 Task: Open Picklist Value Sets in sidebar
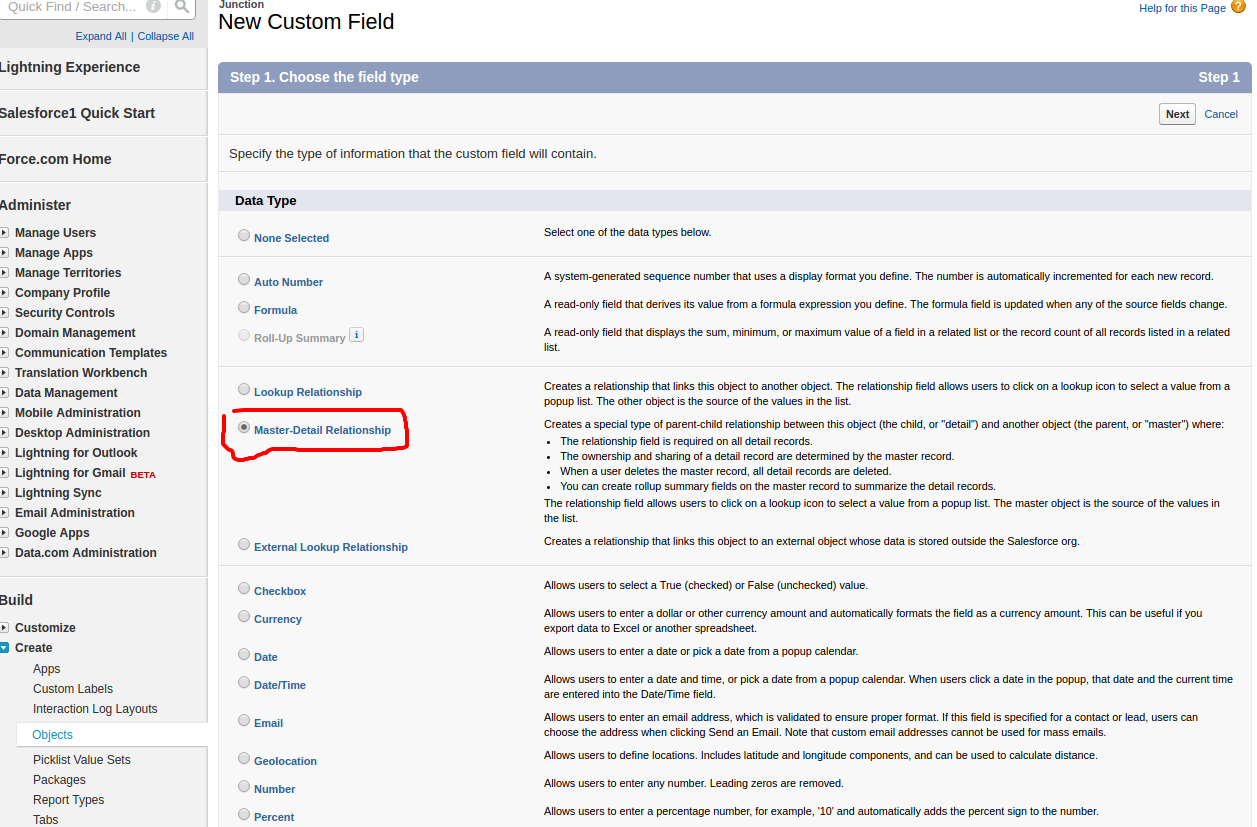[x=81, y=760]
